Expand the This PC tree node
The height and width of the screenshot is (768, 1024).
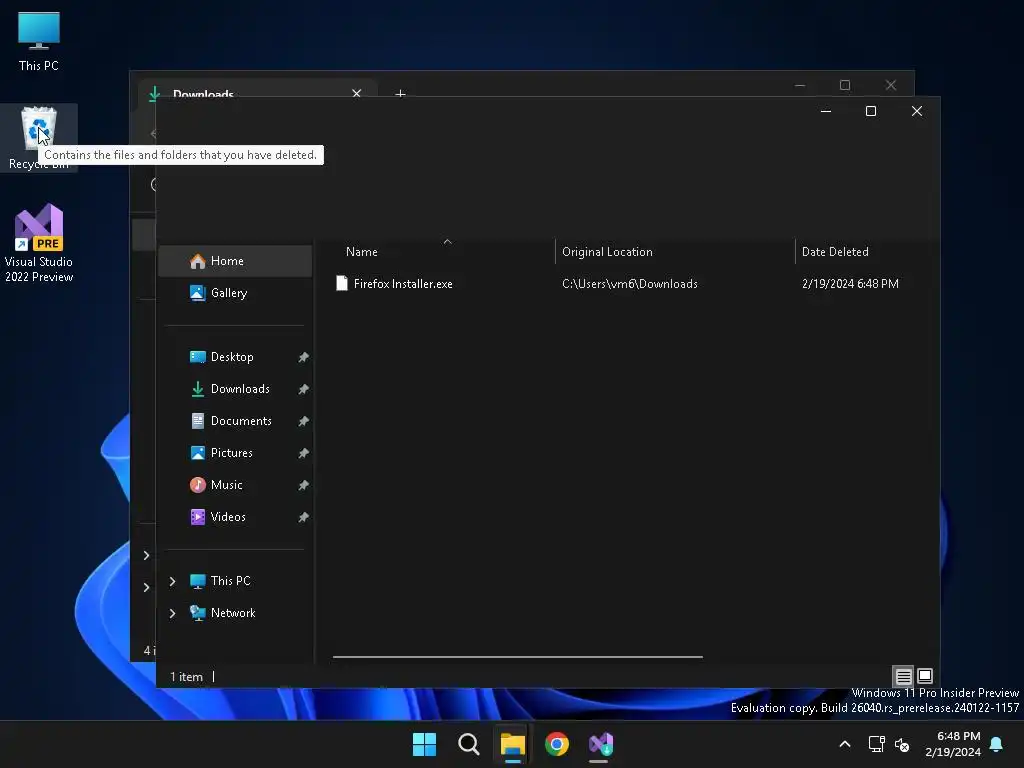(x=172, y=581)
